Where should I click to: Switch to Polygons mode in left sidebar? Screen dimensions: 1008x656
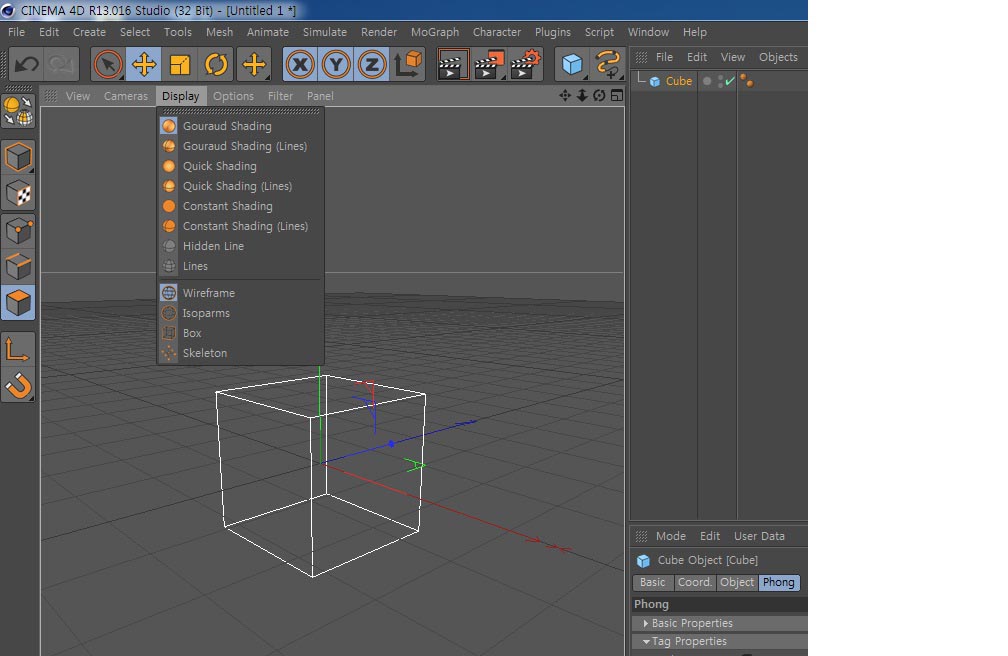18,301
